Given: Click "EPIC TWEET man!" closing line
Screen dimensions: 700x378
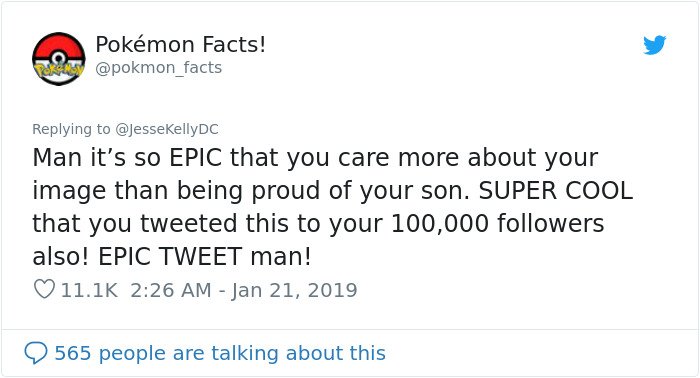Looking at the screenshot, I should point(204,256).
